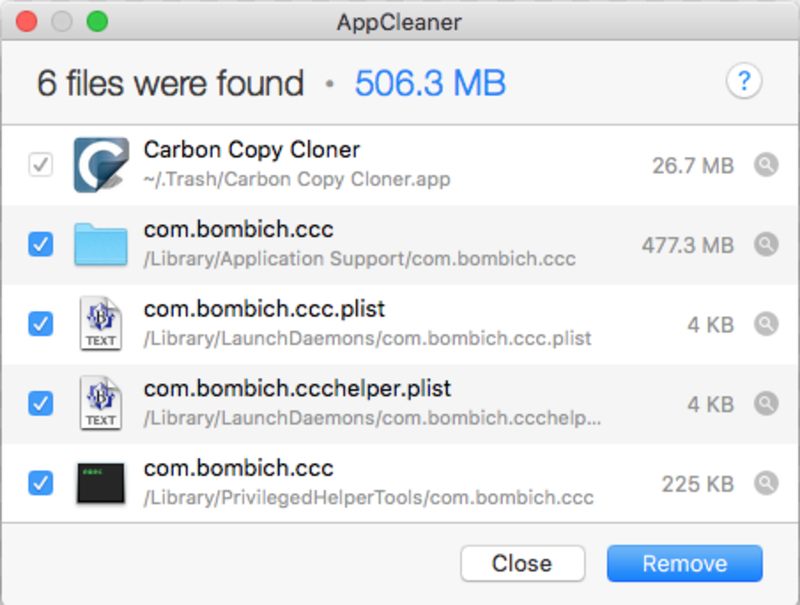Click the blue Application Support folder icon
The width and height of the screenshot is (800, 605).
point(101,244)
